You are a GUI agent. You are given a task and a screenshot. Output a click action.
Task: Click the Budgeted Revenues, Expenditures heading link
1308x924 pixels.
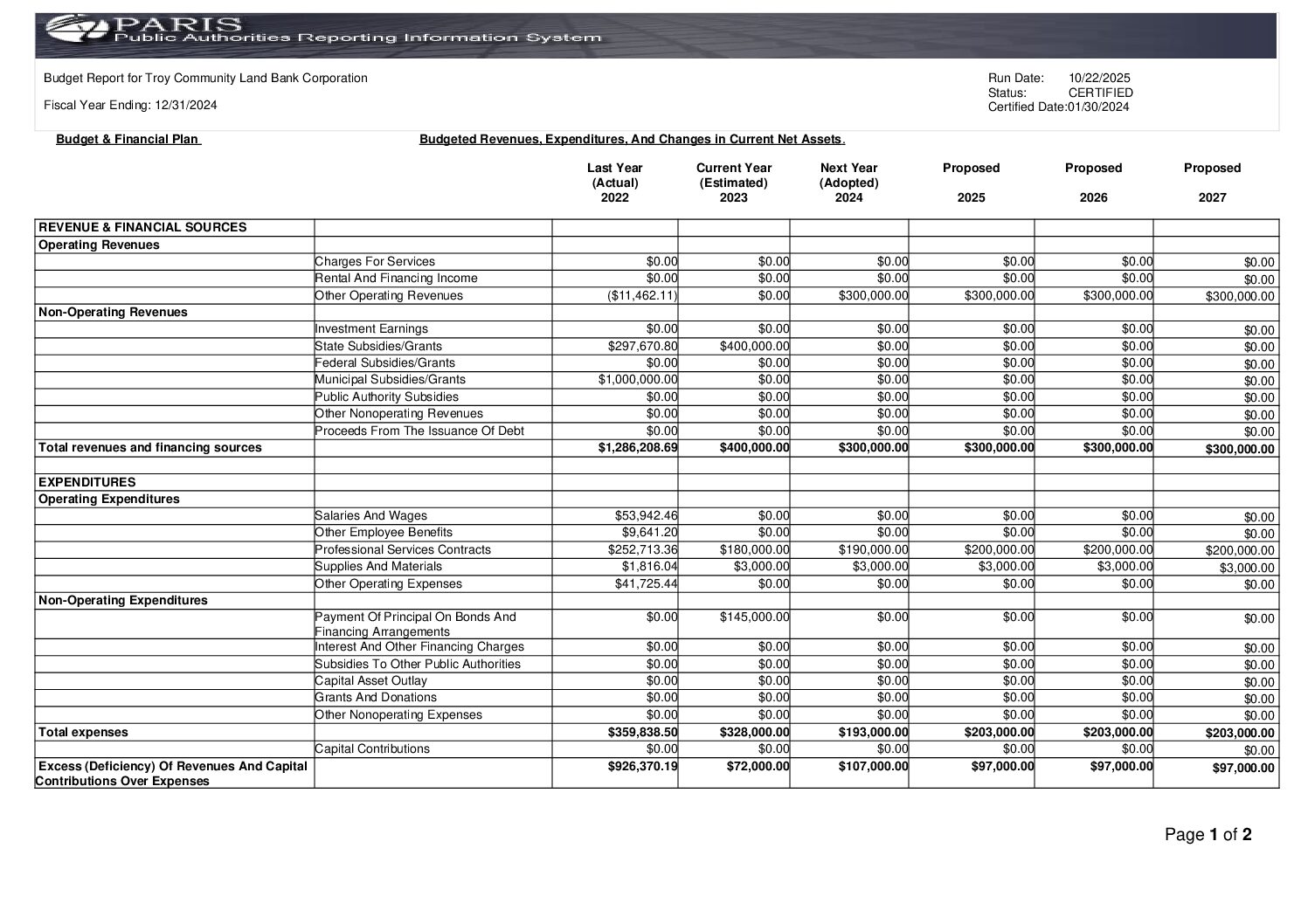coord(631,139)
